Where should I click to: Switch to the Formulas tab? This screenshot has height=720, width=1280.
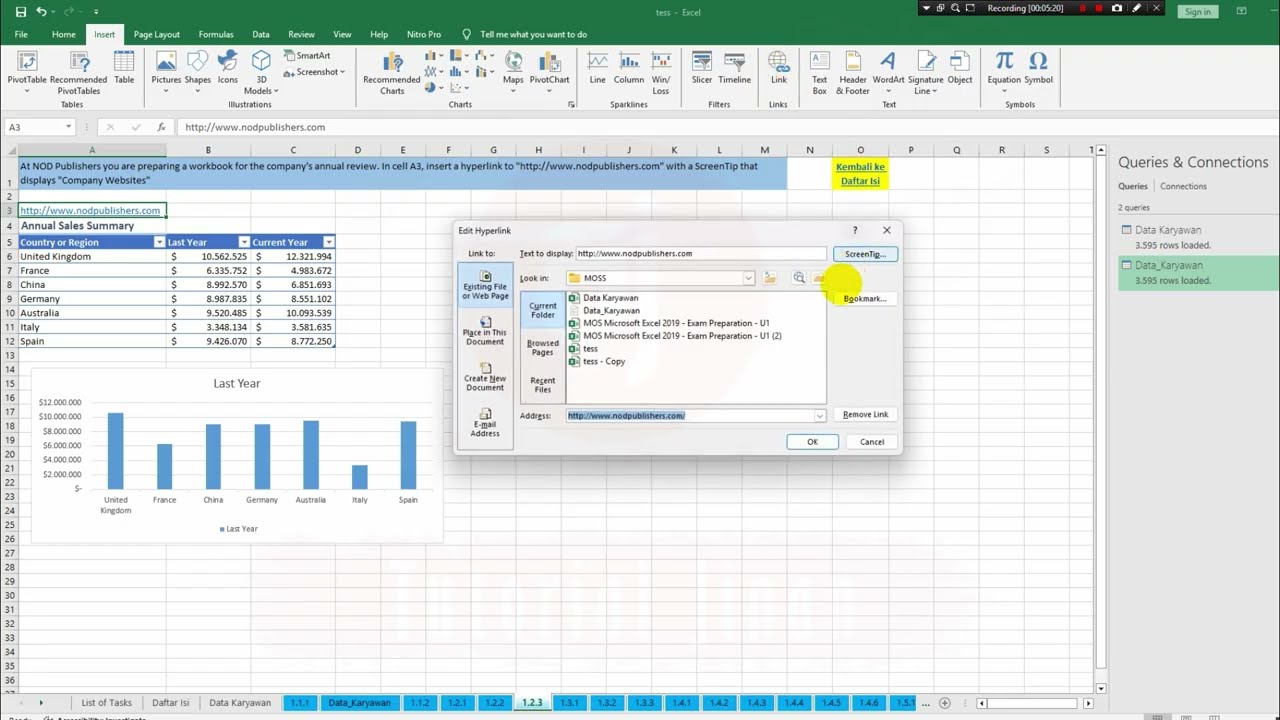pyautogui.click(x=216, y=34)
